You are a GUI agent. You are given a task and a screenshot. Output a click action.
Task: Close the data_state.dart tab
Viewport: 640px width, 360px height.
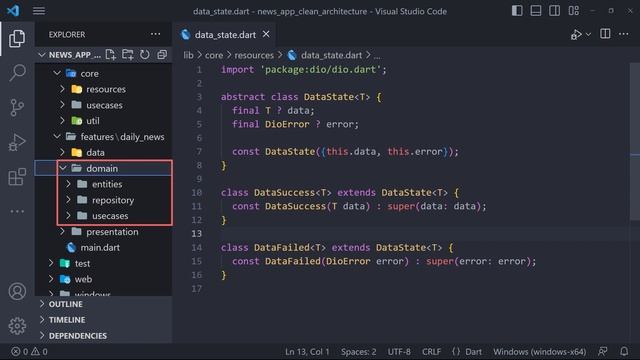point(266,34)
